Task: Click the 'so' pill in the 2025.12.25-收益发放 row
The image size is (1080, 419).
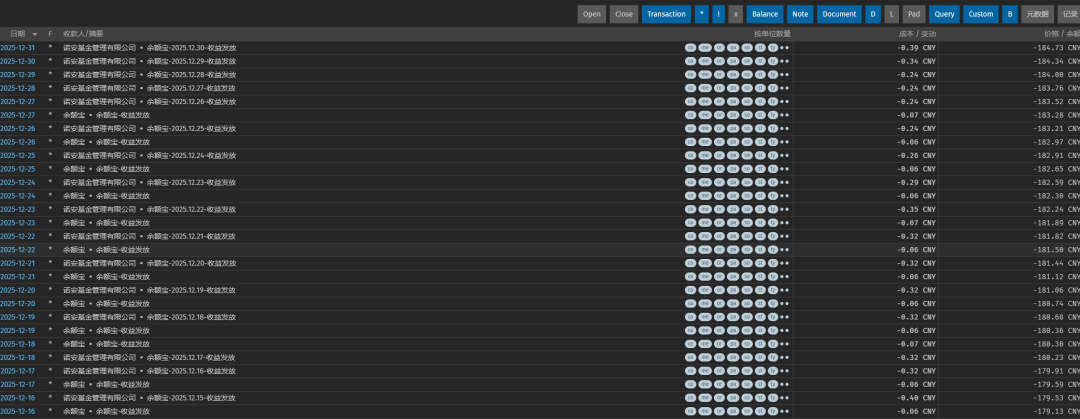Action: pyautogui.click(x=747, y=128)
